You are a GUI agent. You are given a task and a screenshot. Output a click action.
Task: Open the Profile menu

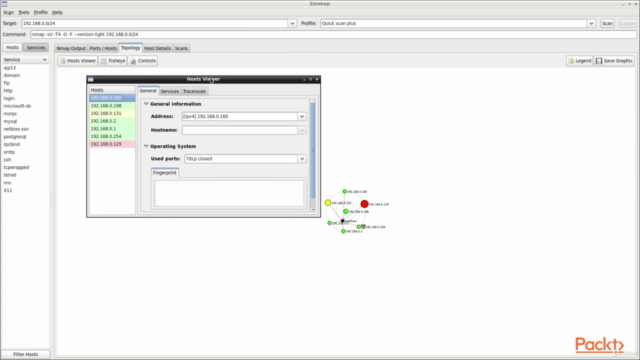(40, 12)
